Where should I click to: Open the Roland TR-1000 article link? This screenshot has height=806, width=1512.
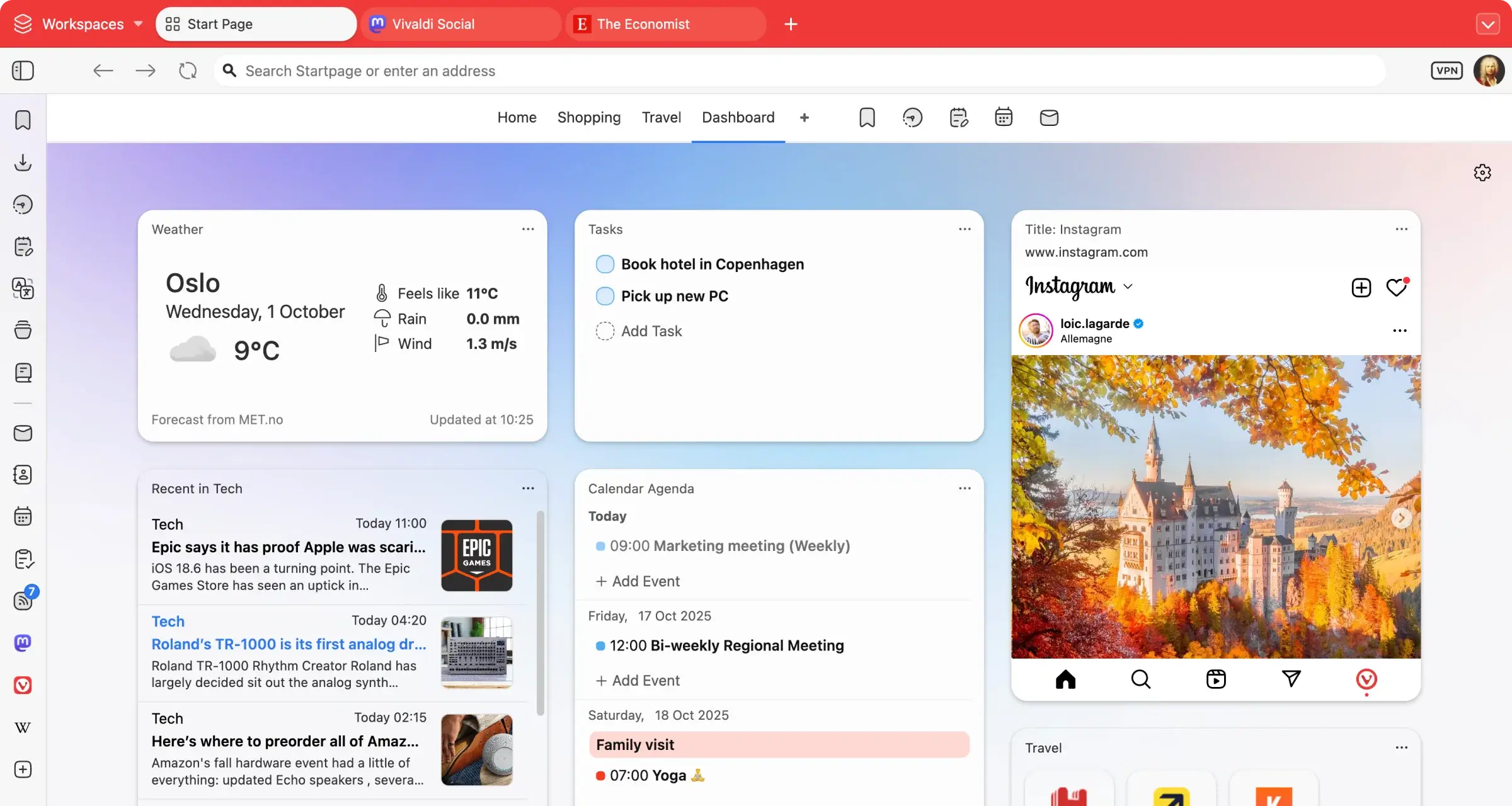pyautogui.click(x=289, y=644)
